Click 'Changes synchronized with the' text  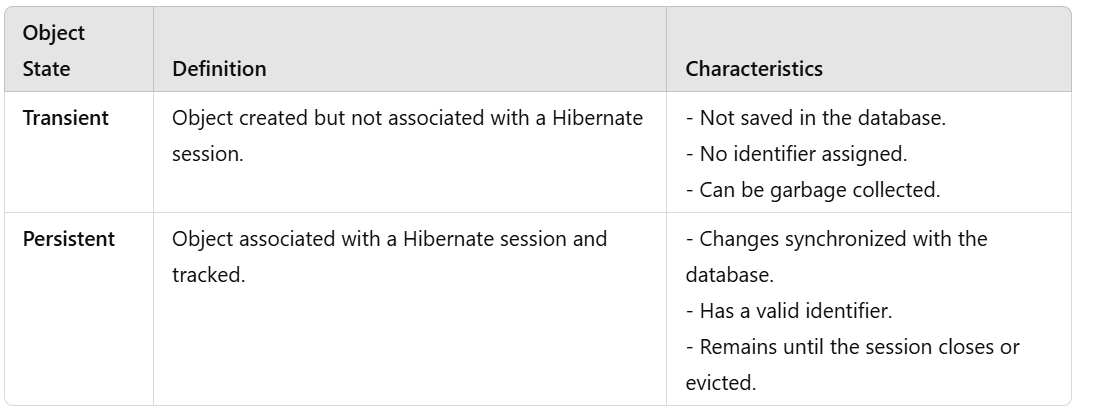click(x=837, y=239)
